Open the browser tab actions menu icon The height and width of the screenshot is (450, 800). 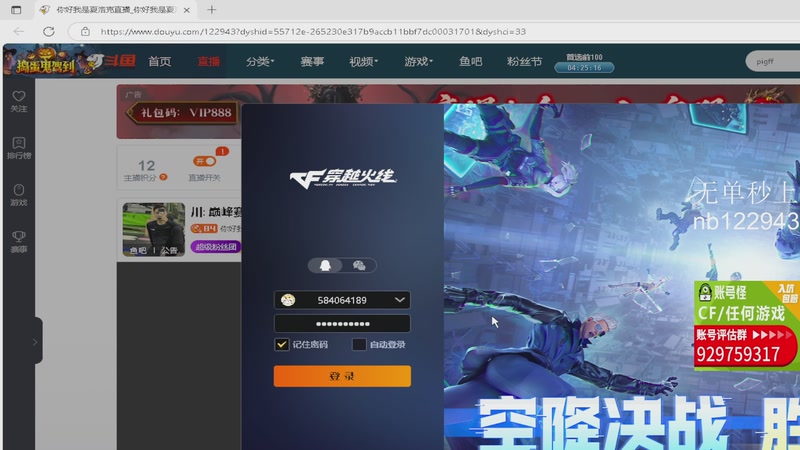coord(16,10)
